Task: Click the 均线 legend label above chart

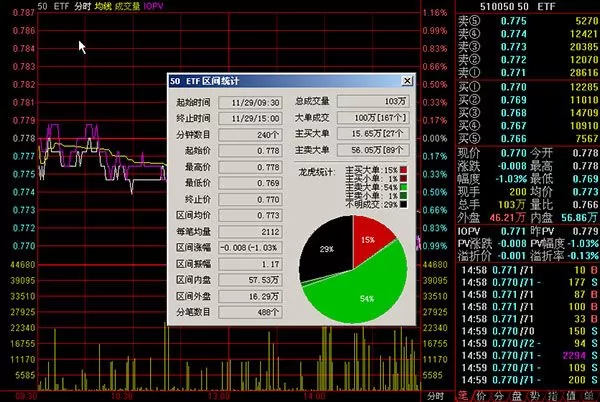Action: (103, 6)
